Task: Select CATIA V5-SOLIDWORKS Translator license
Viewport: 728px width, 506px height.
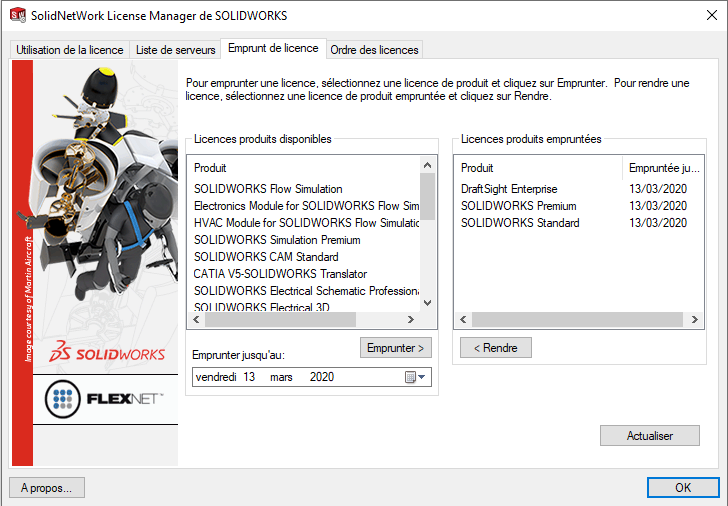Action: click(x=280, y=274)
